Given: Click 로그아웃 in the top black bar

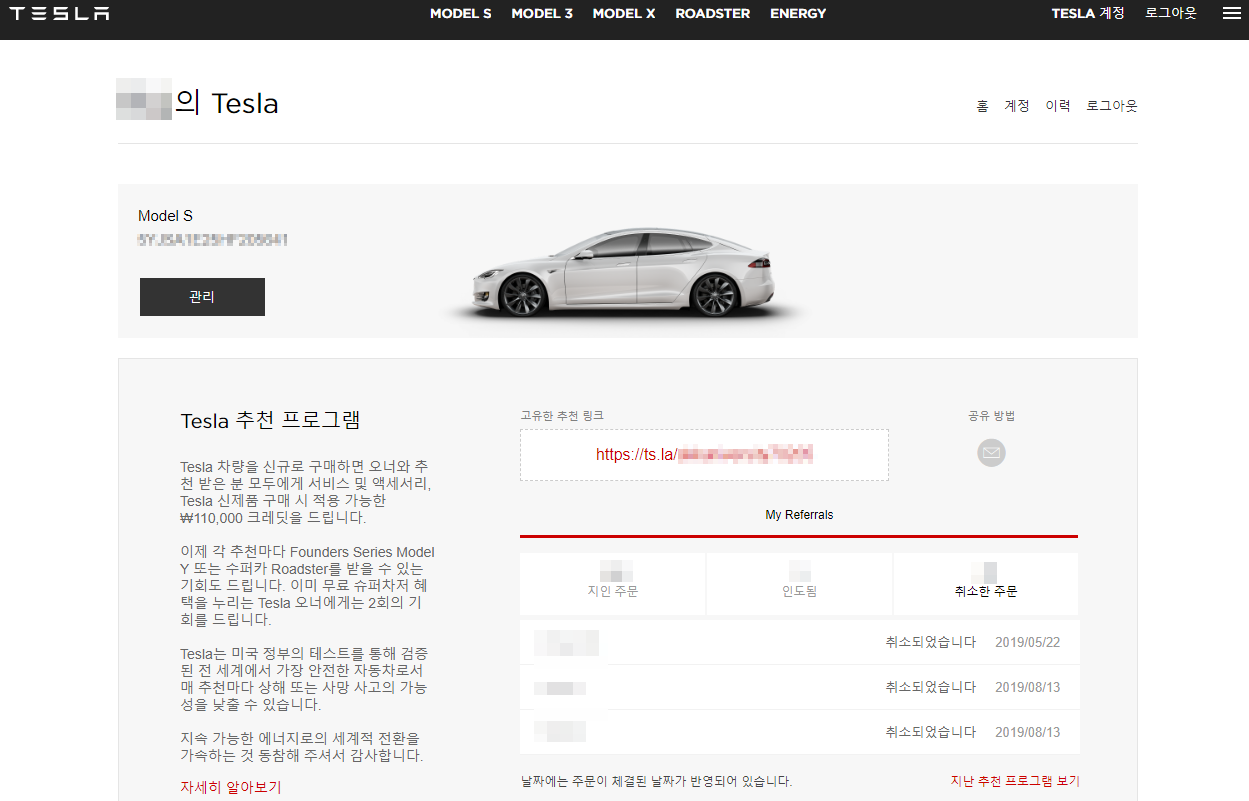Looking at the screenshot, I should click(1171, 14).
